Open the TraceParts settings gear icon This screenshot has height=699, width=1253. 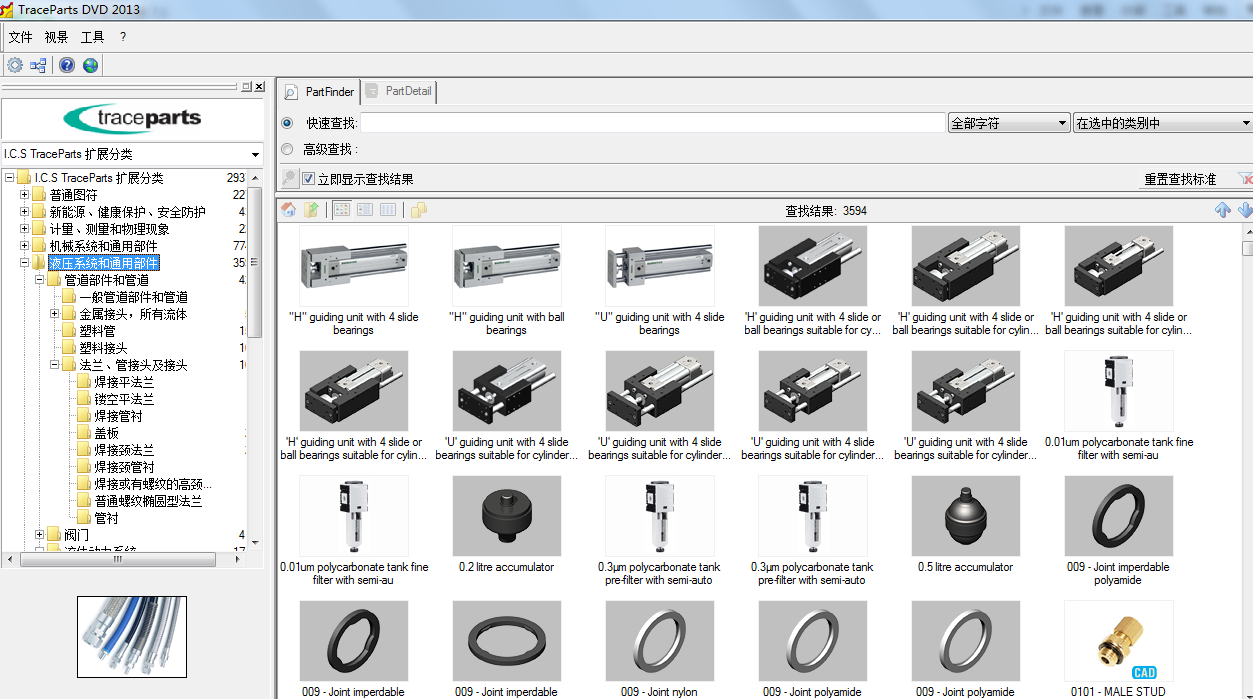(x=14, y=65)
